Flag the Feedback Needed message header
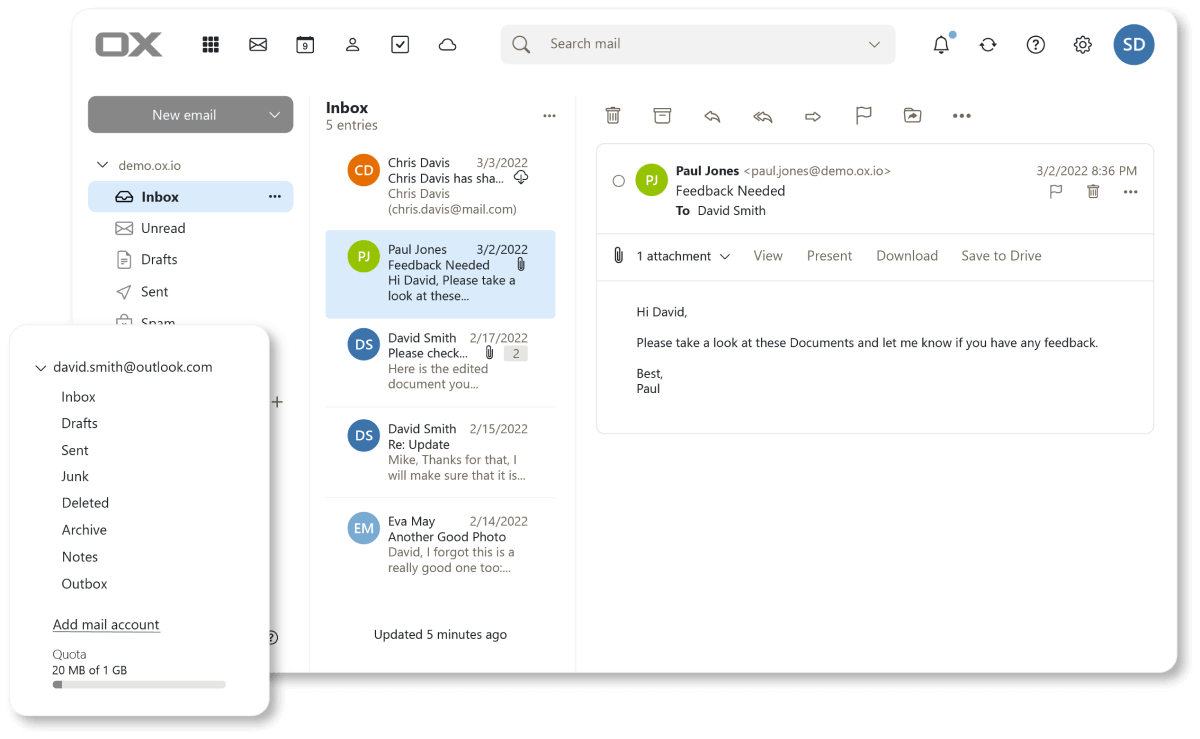 pos(1055,192)
